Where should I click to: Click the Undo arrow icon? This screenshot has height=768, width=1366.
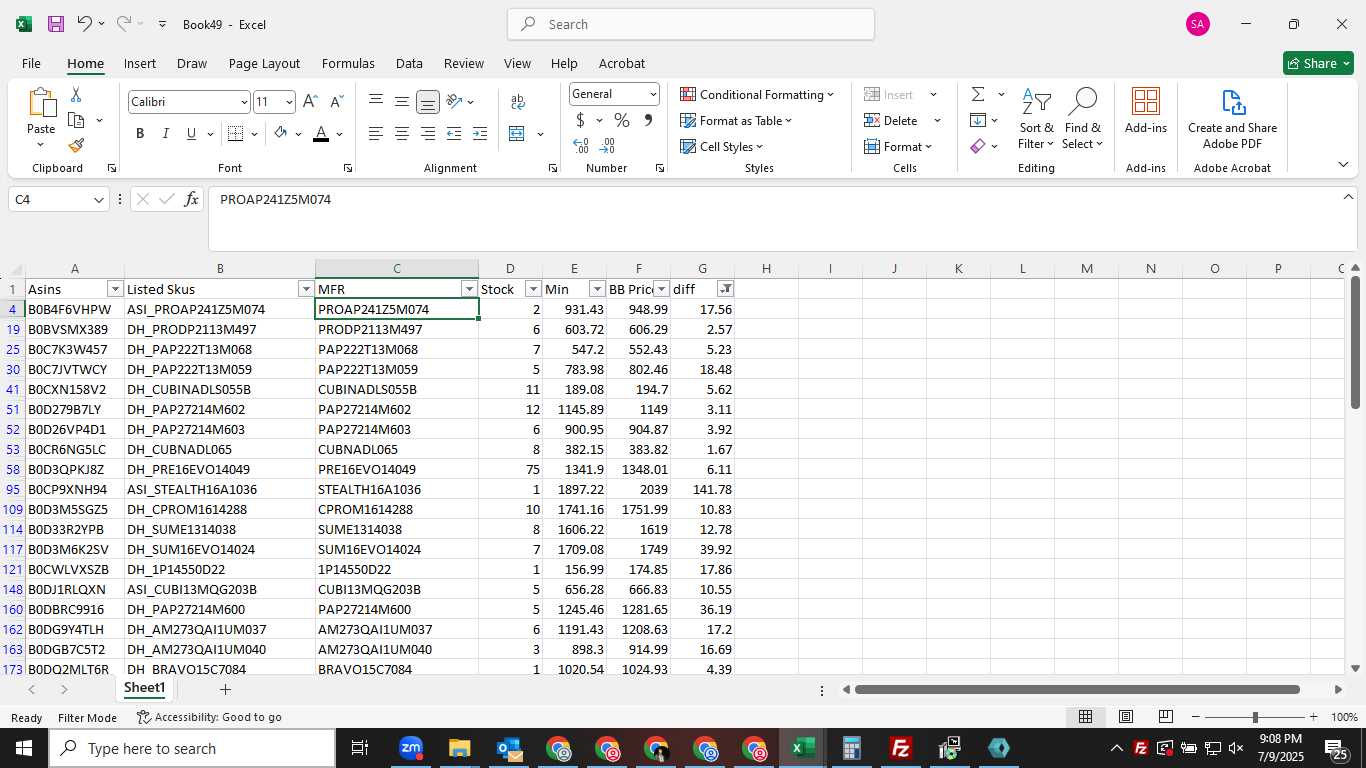pos(85,24)
